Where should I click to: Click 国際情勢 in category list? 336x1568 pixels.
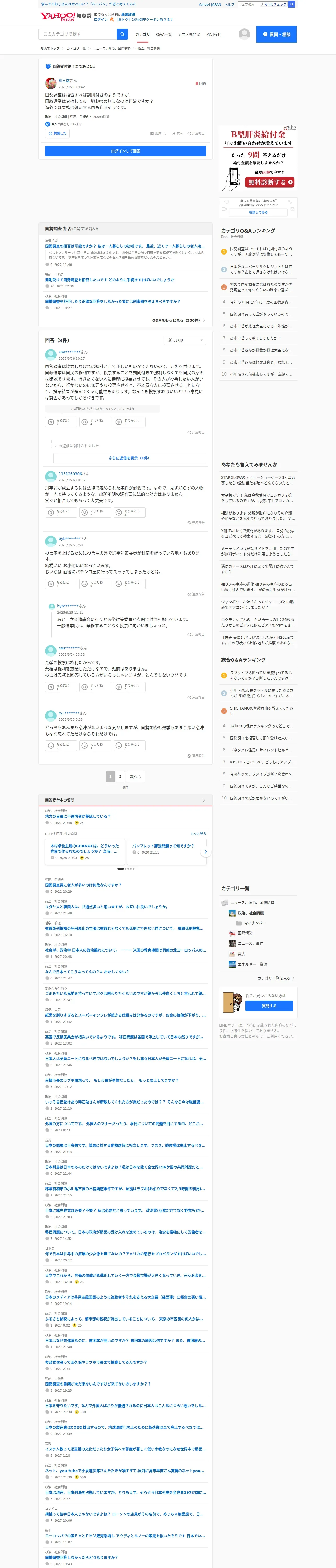click(245, 933)
